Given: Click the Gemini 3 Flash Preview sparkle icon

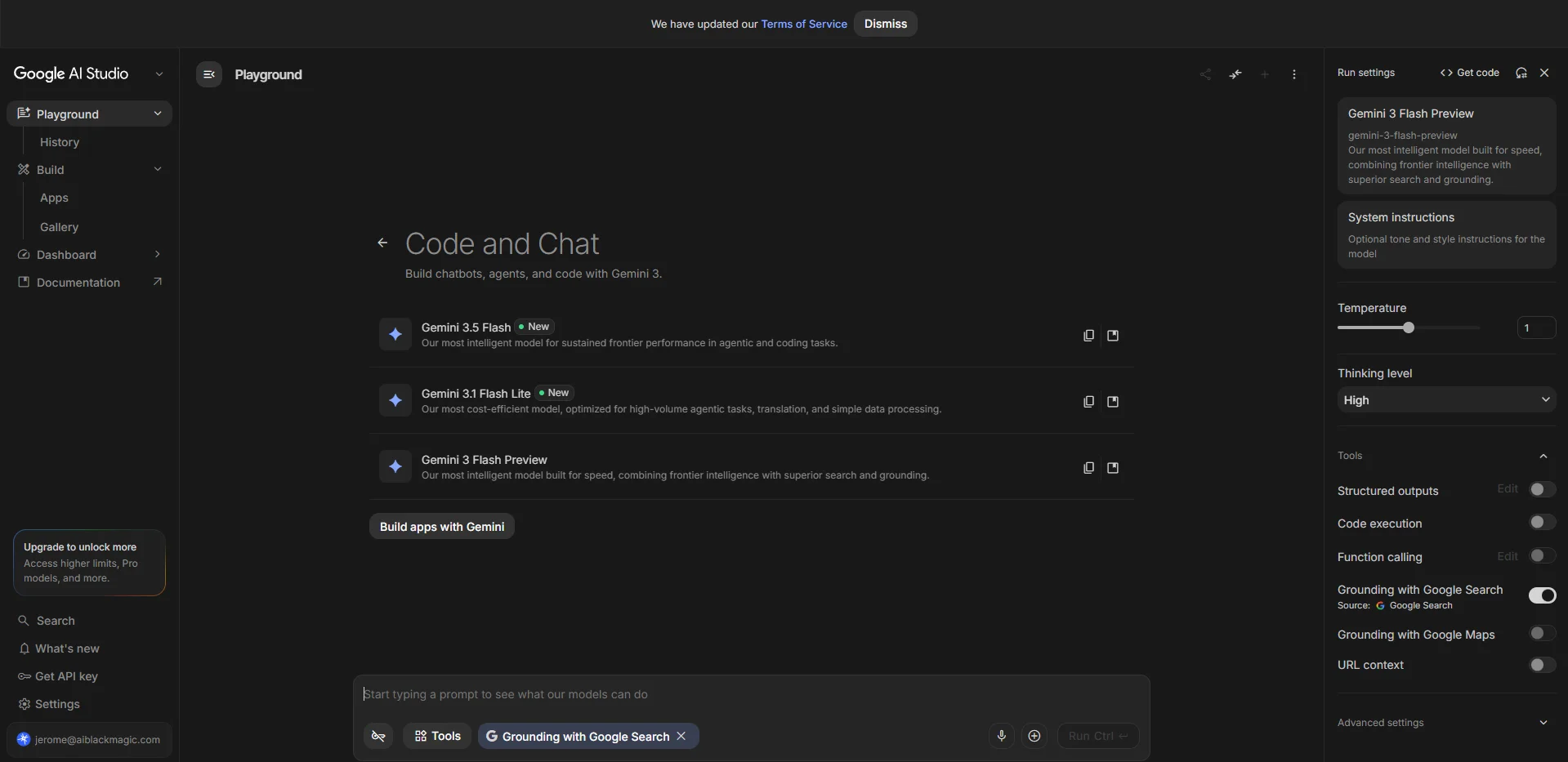Looking at the screenshot, I should [395, 466].
